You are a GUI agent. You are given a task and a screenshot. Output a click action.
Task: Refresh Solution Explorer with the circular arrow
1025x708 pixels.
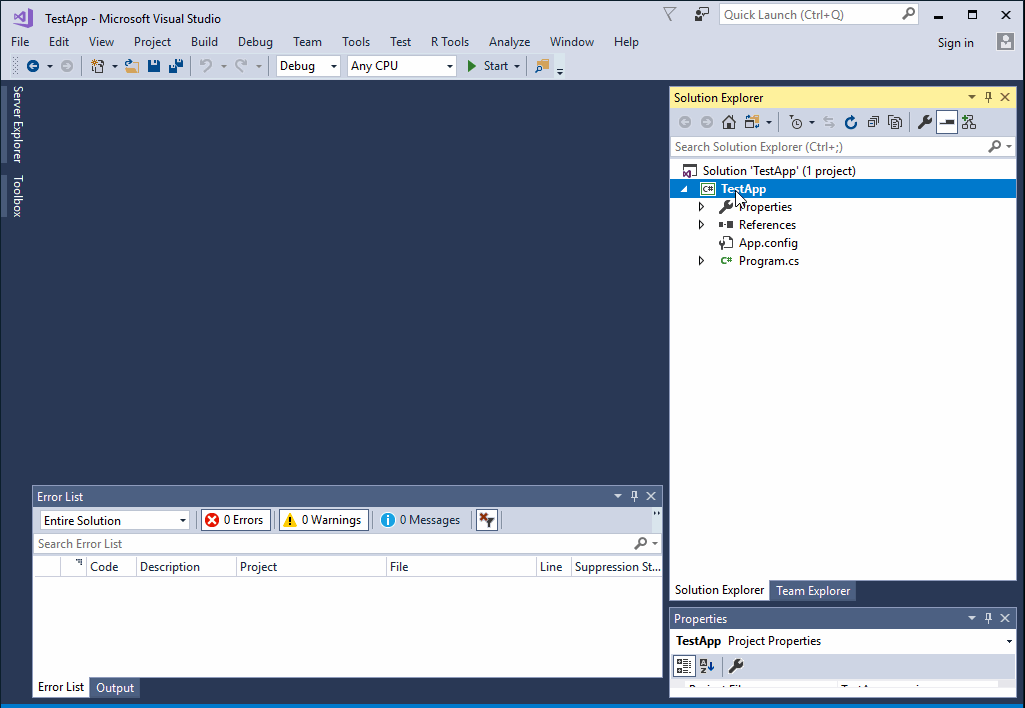pyautogui.click(x=850, y=122)
